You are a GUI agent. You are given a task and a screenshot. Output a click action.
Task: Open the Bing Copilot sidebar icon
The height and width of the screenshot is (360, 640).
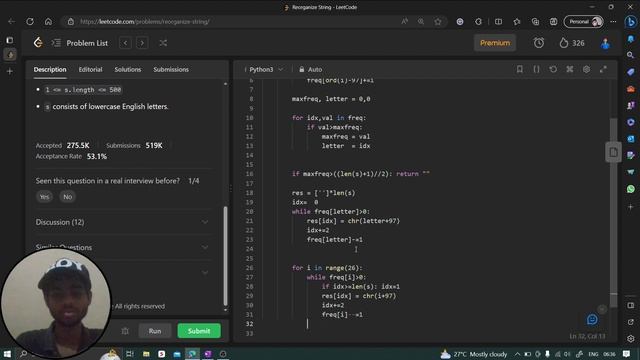[631, 22]
